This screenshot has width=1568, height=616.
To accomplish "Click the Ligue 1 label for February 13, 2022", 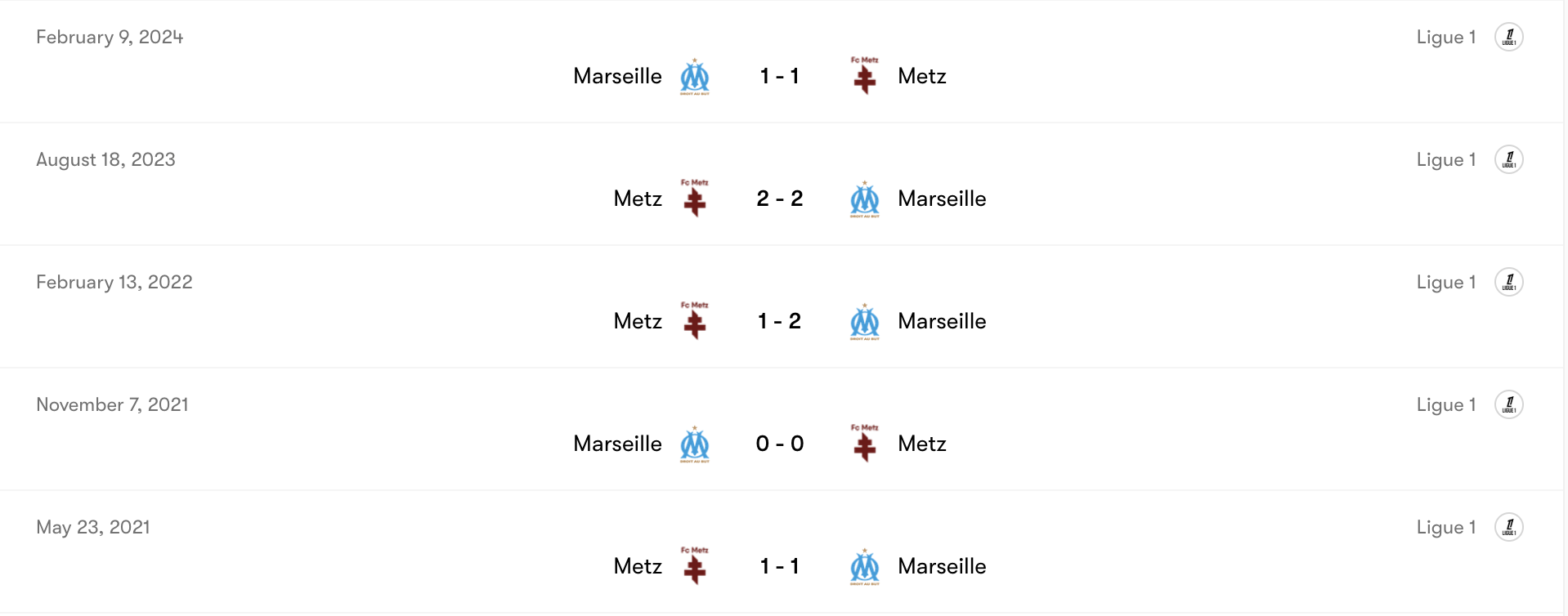I will click(x=1445, y=283).
